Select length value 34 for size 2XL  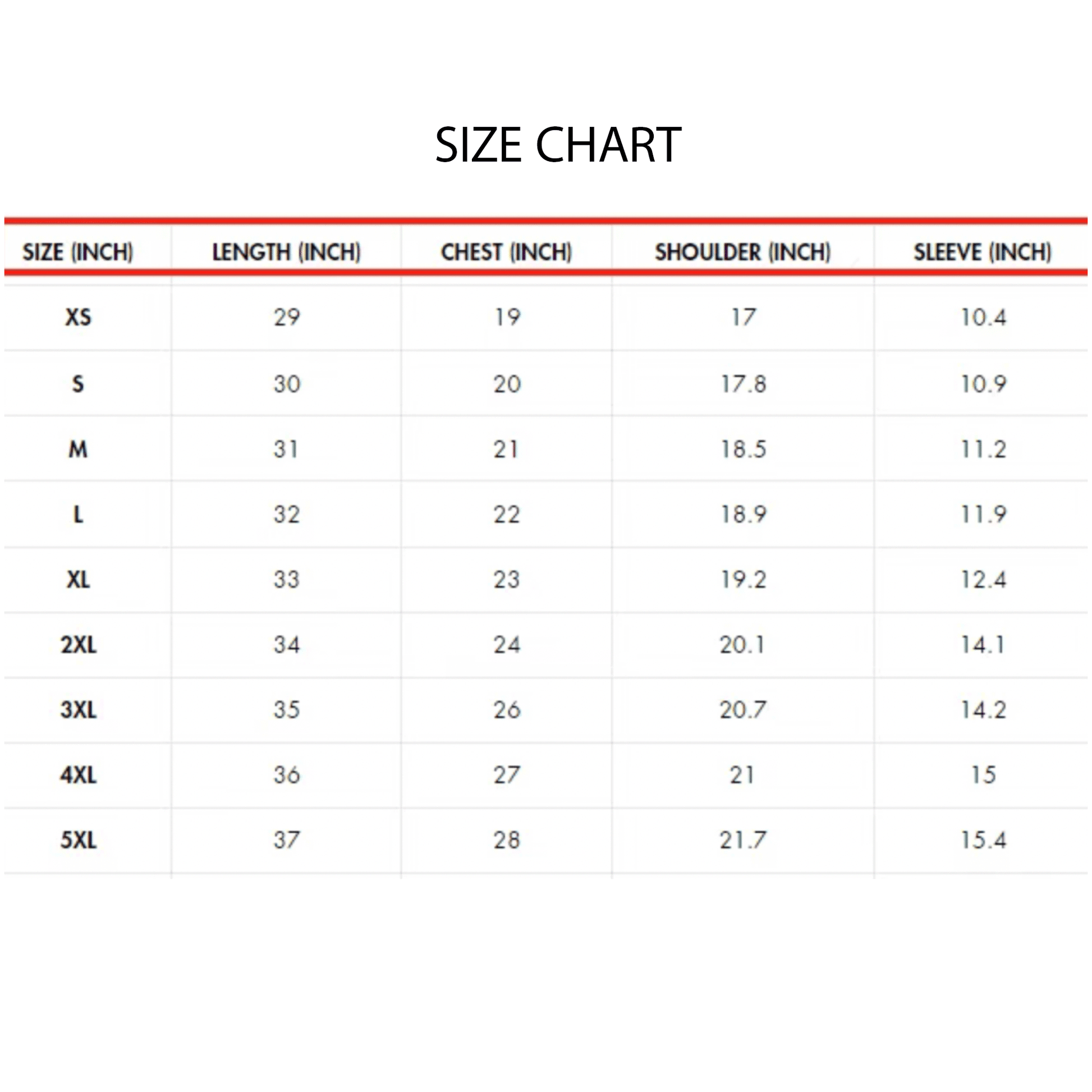click(x=287, y=644)
